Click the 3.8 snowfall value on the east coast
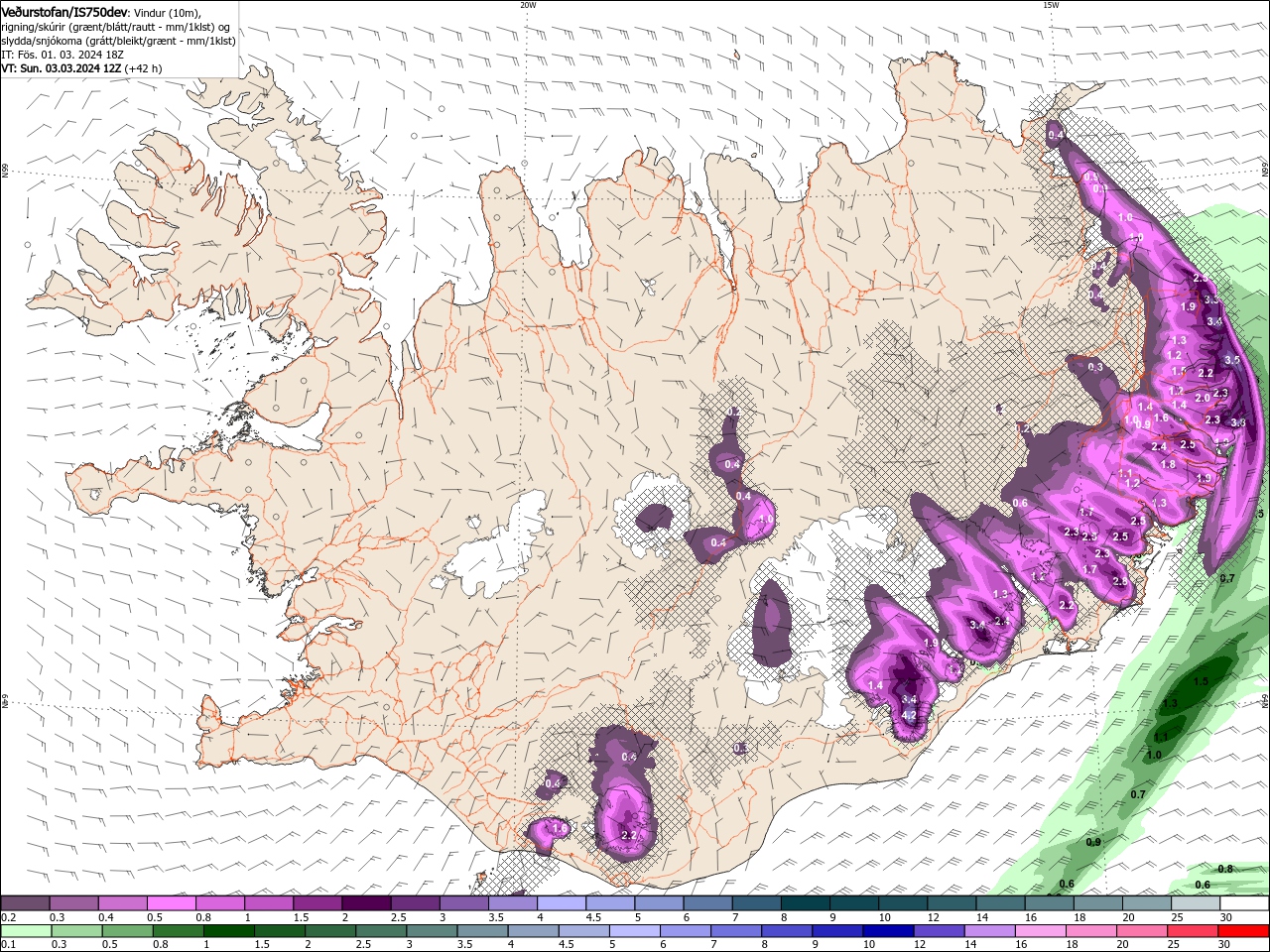This screenshot has height=952, width=1270. [x=1238, y=422]
